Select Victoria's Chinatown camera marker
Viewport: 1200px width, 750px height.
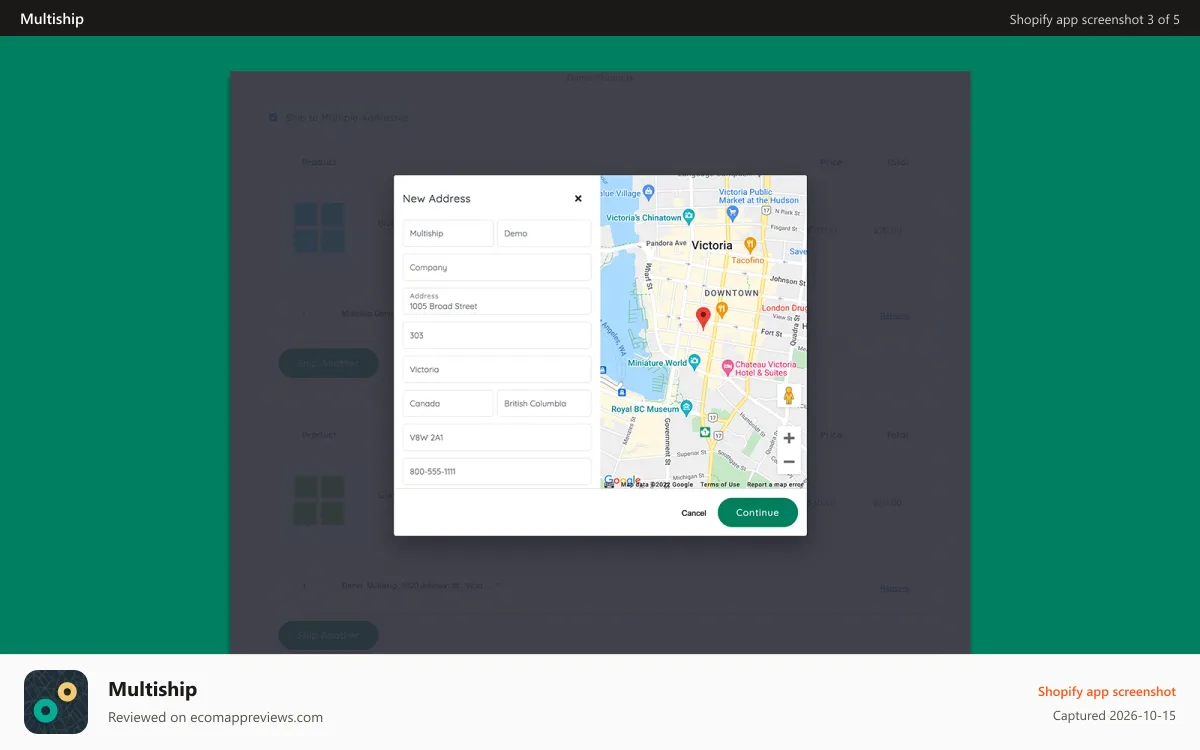[689, 217]
